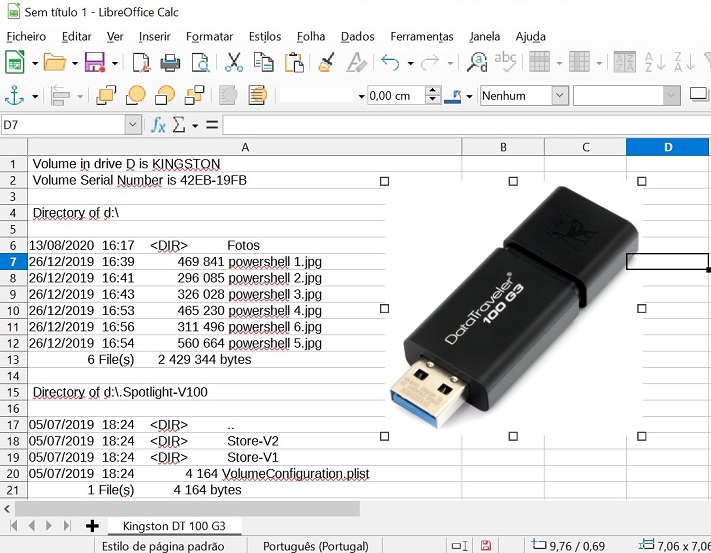Screen dimensions: 711x553
Task: Click the document modified save indicator in status bar
Action: pyautogui.click(x=486, y=545)
